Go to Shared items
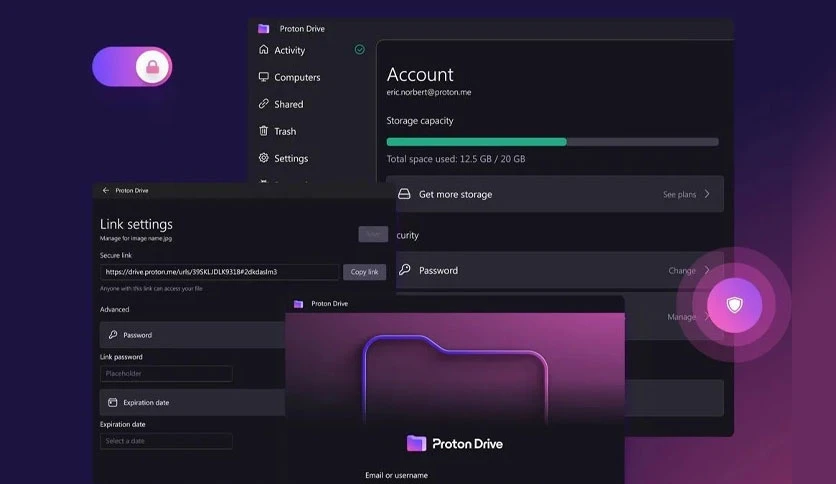836x484 pixels. [288, 104]
